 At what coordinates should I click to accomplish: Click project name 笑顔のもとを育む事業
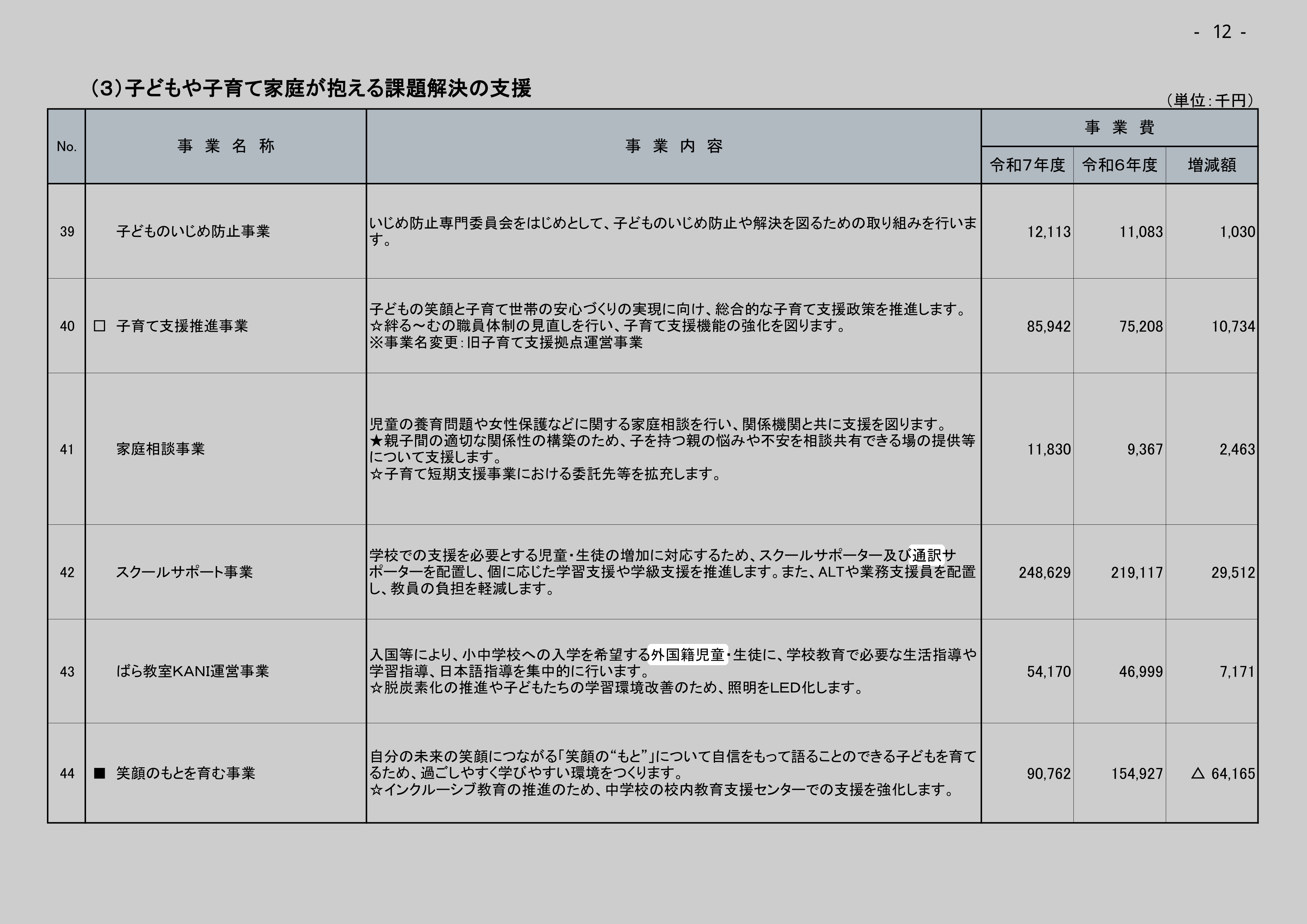[x=186, y=773]
